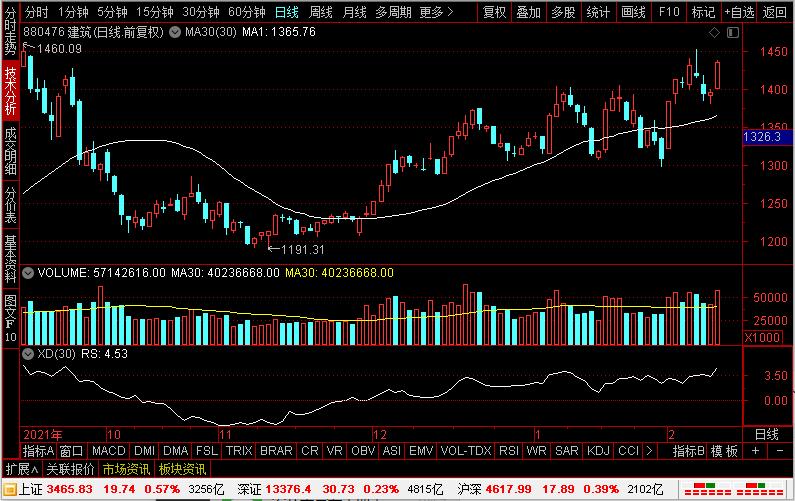The width and height of the screenshot is (795, 501).
Task: Click the 复权 button
Action: (494, 12)
